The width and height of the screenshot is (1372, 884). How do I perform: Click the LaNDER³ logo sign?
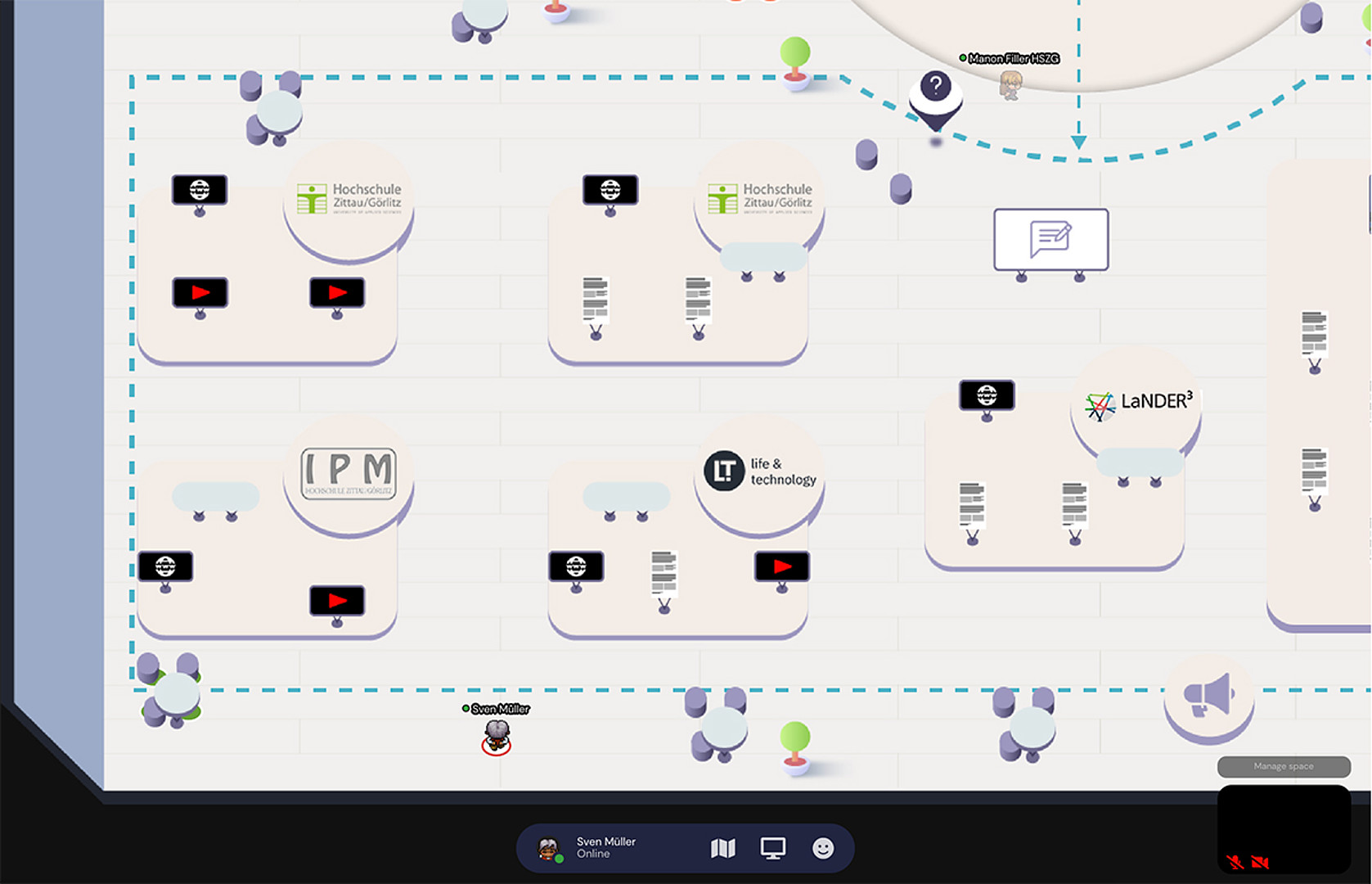click(x=1138, y=402)
